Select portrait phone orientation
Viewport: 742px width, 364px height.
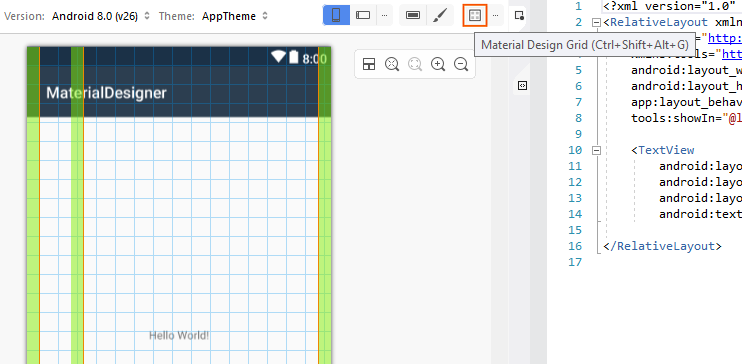(x=336, y=16)
